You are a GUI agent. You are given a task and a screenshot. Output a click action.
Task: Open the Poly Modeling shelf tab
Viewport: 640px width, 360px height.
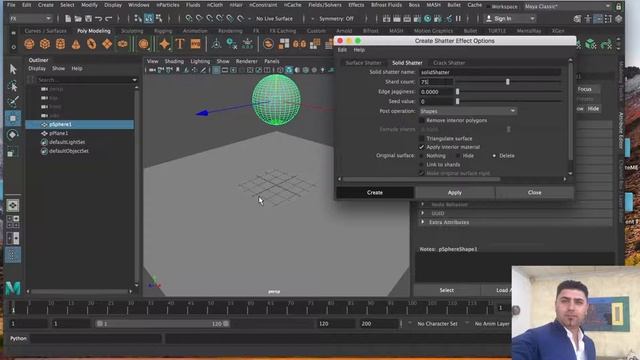pyautogui.click(x=93, y=31)
